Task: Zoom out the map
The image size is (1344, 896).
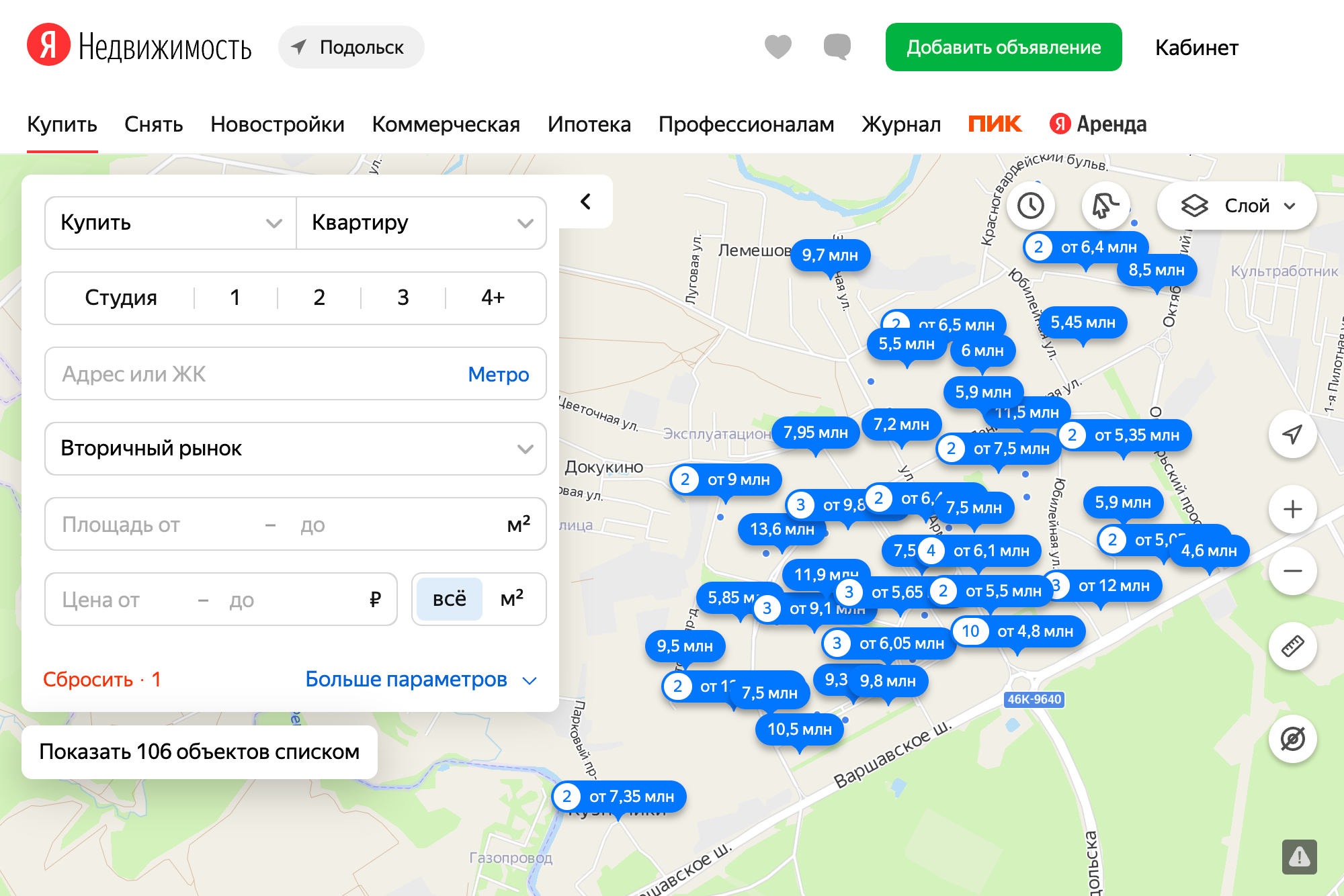Action: coord(1292,571)
